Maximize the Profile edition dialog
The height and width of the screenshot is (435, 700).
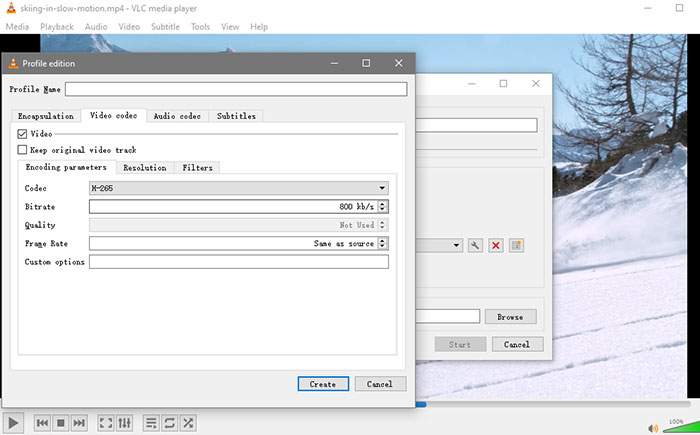point(366,63)
